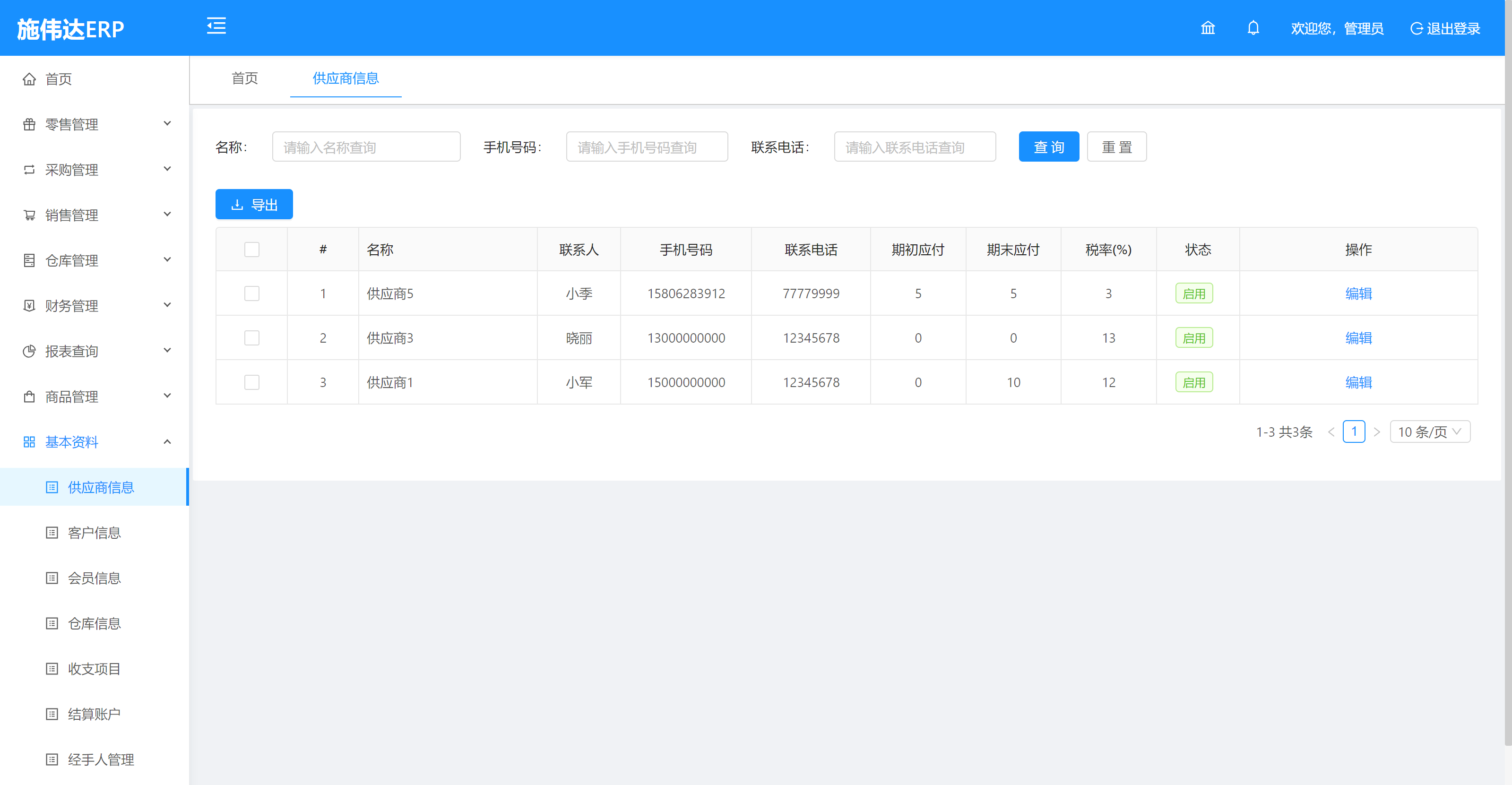Click the bank building icon in header
The width and height of the screenshot is (1512, 785).
pos(1207,28)
